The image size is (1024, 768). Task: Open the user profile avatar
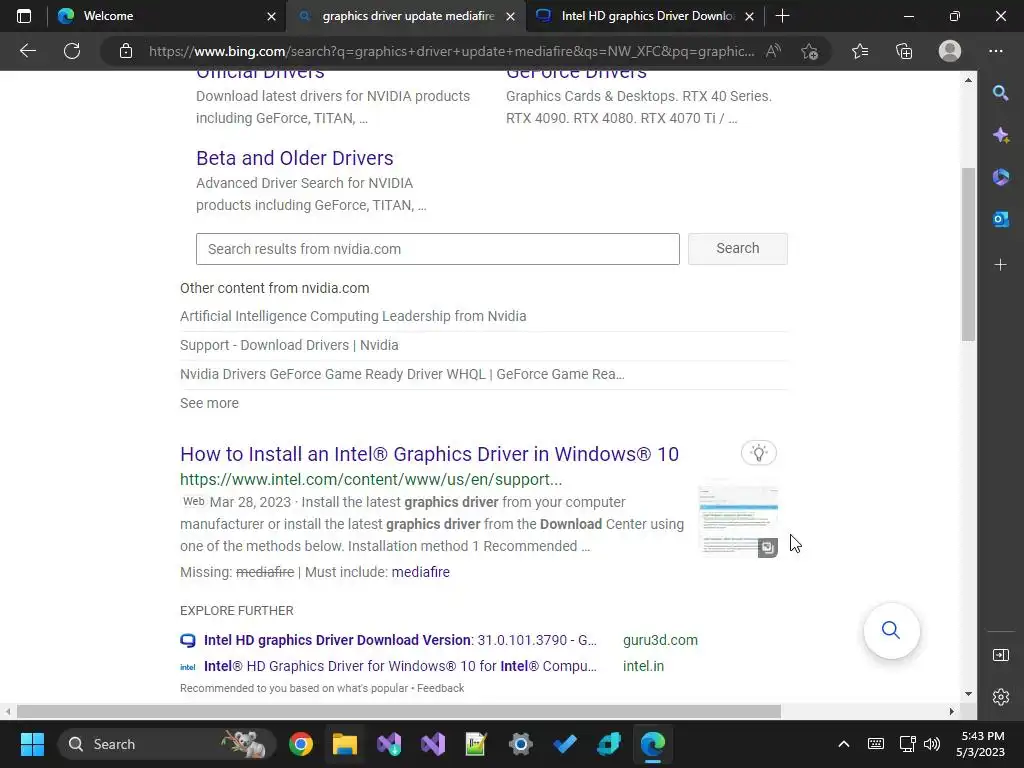[950, 51]
